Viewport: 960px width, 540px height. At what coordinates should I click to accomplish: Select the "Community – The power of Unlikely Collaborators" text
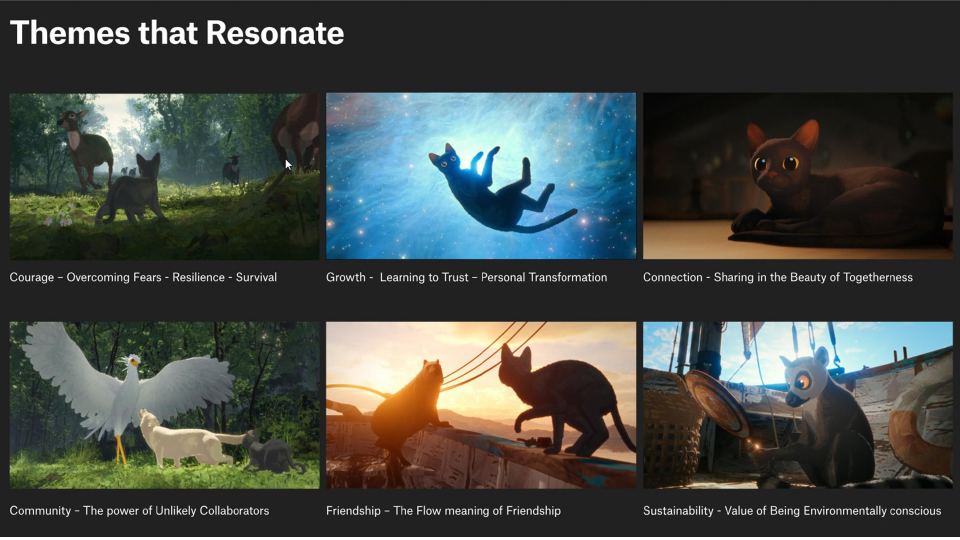tap(139, 510)
